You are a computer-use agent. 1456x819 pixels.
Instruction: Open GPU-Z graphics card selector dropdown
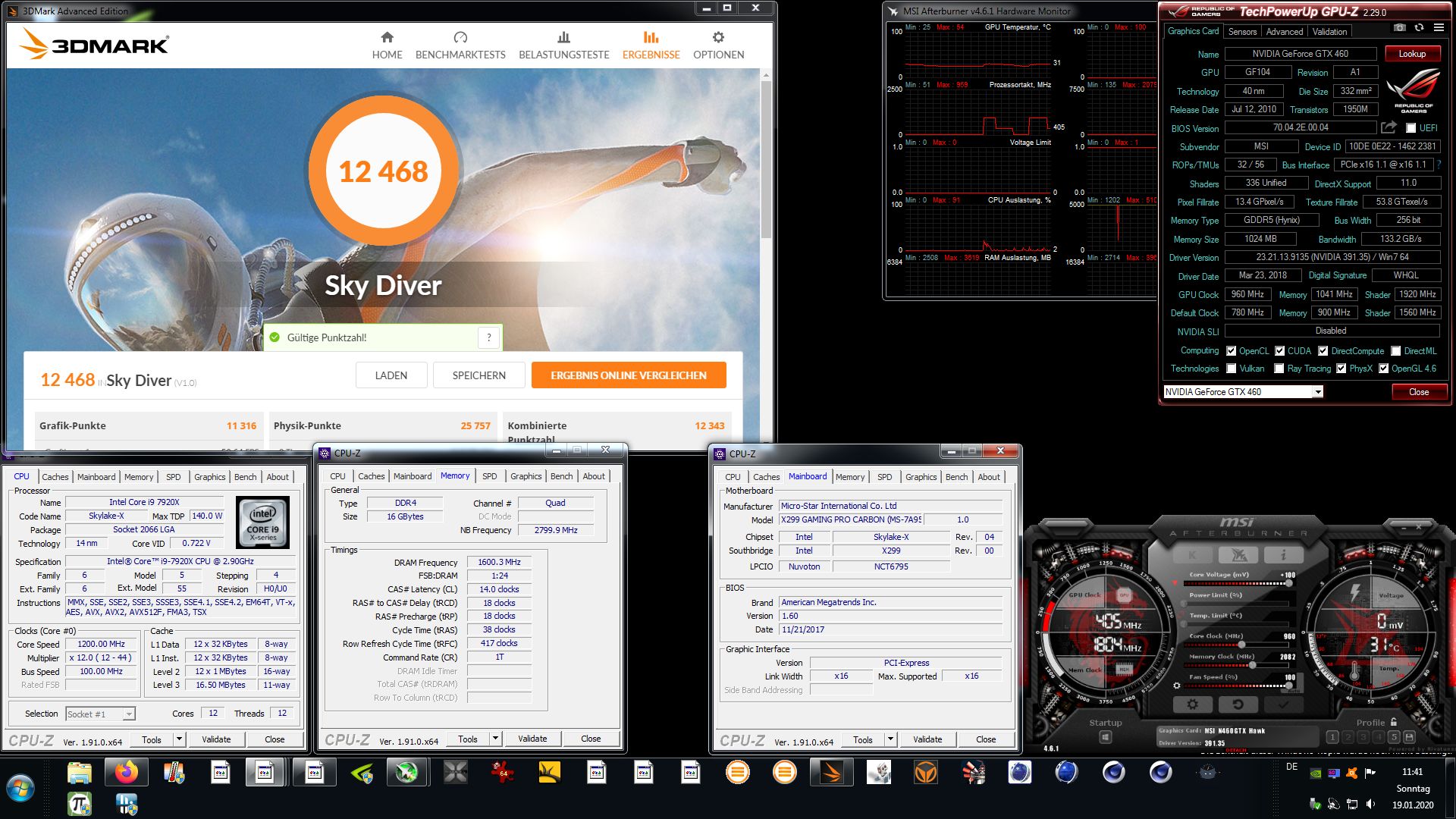tap(1318, 392)
